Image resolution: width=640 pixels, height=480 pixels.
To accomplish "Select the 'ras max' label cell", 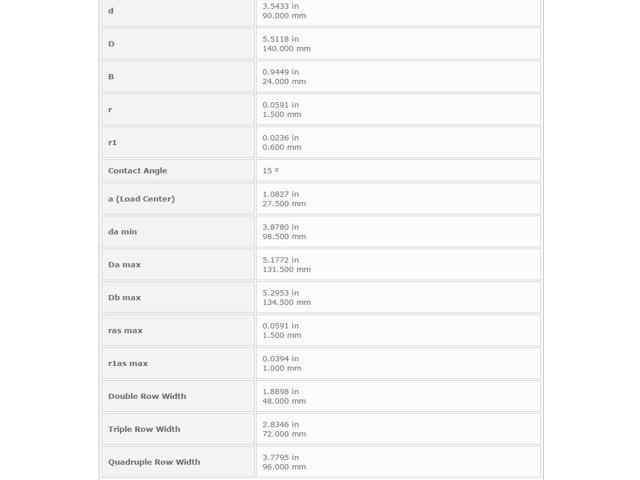I will point(178,331).
